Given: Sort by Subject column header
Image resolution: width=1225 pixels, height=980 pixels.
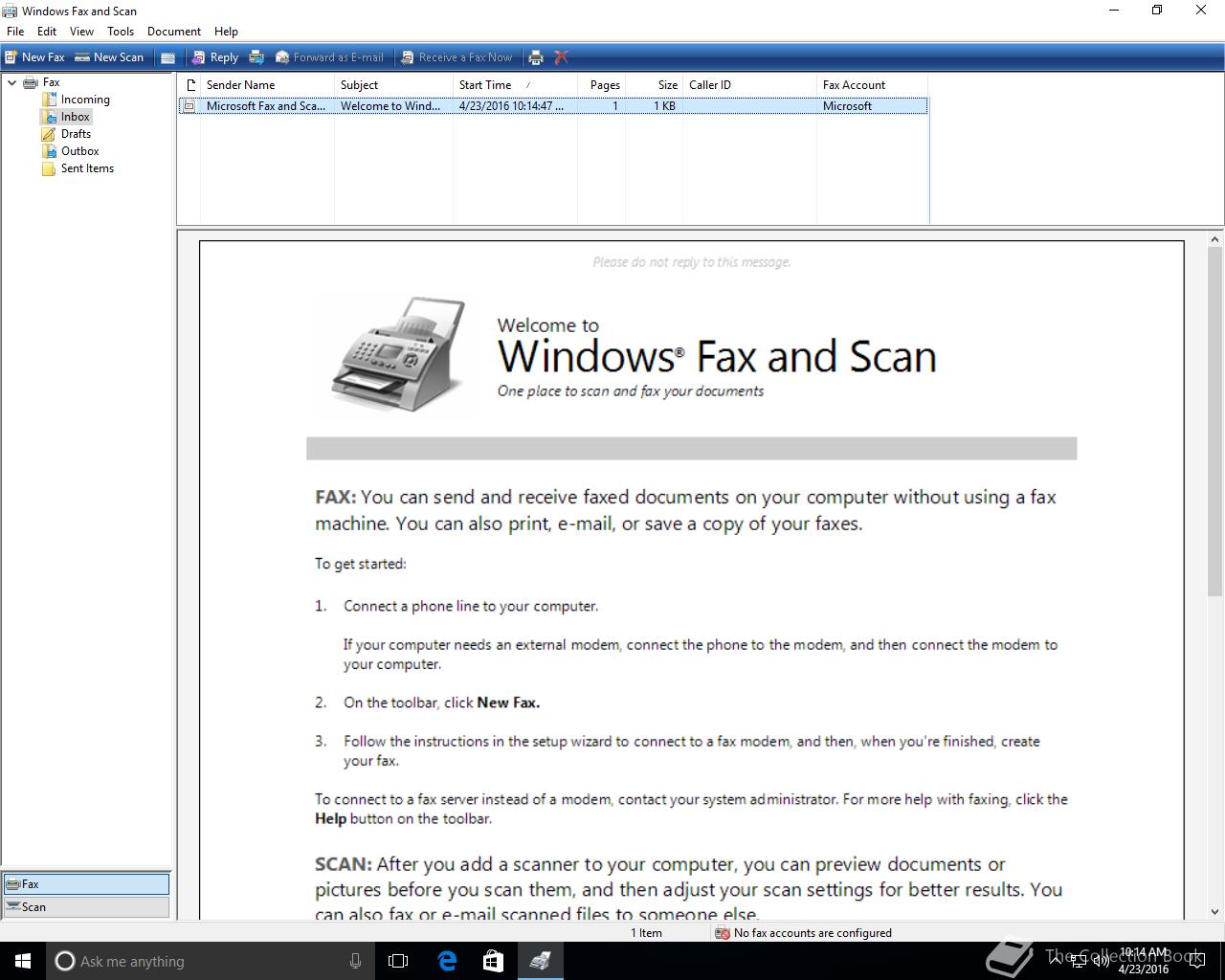Looking at the screenshot, I should point(393,85).
